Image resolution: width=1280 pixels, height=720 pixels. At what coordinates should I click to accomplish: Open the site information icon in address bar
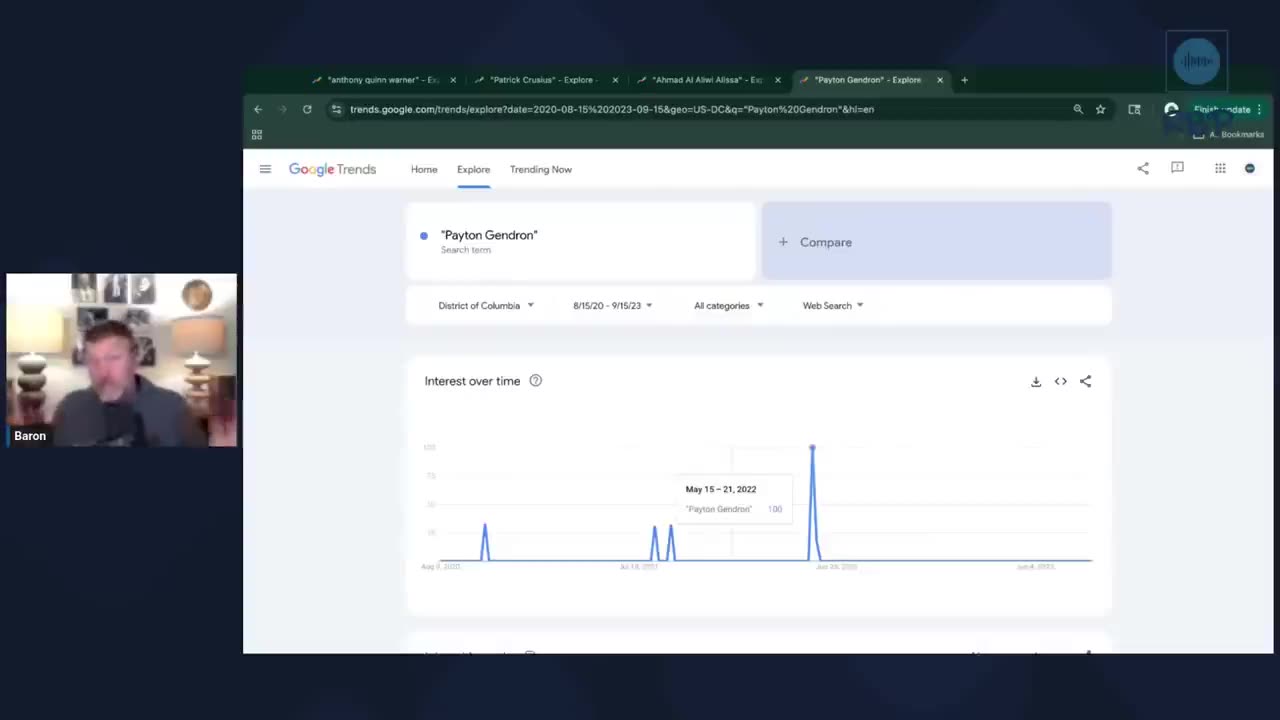337,109
